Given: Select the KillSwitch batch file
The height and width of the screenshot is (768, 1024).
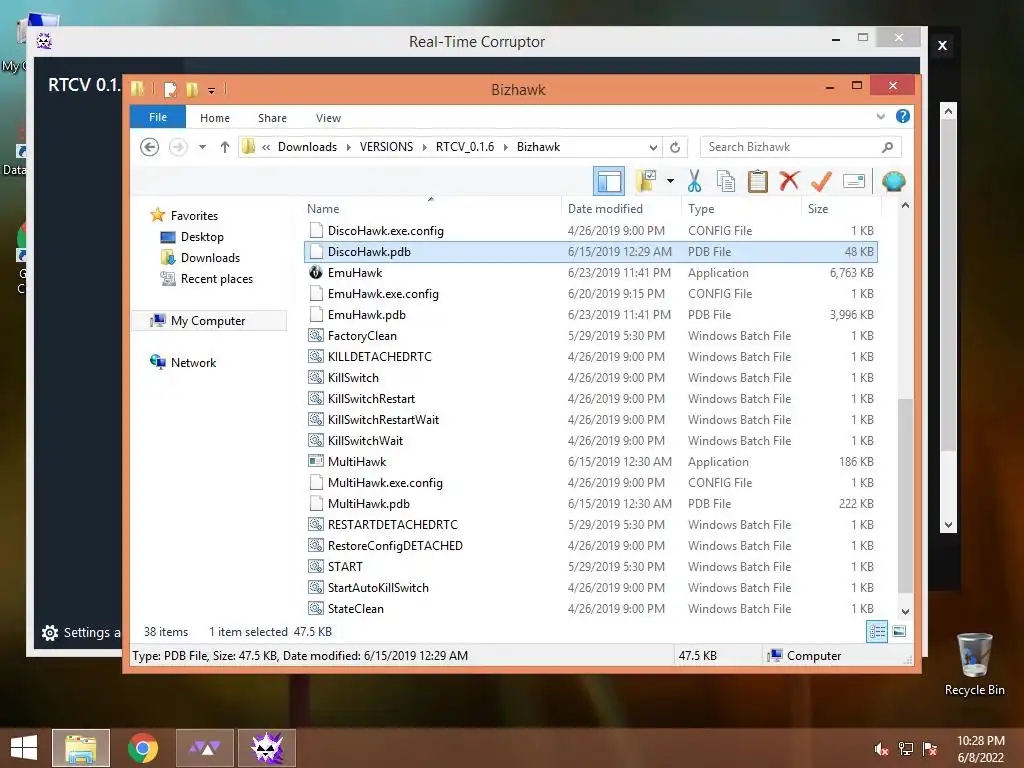Looking at the screenshot, I should tap(590, 377).
